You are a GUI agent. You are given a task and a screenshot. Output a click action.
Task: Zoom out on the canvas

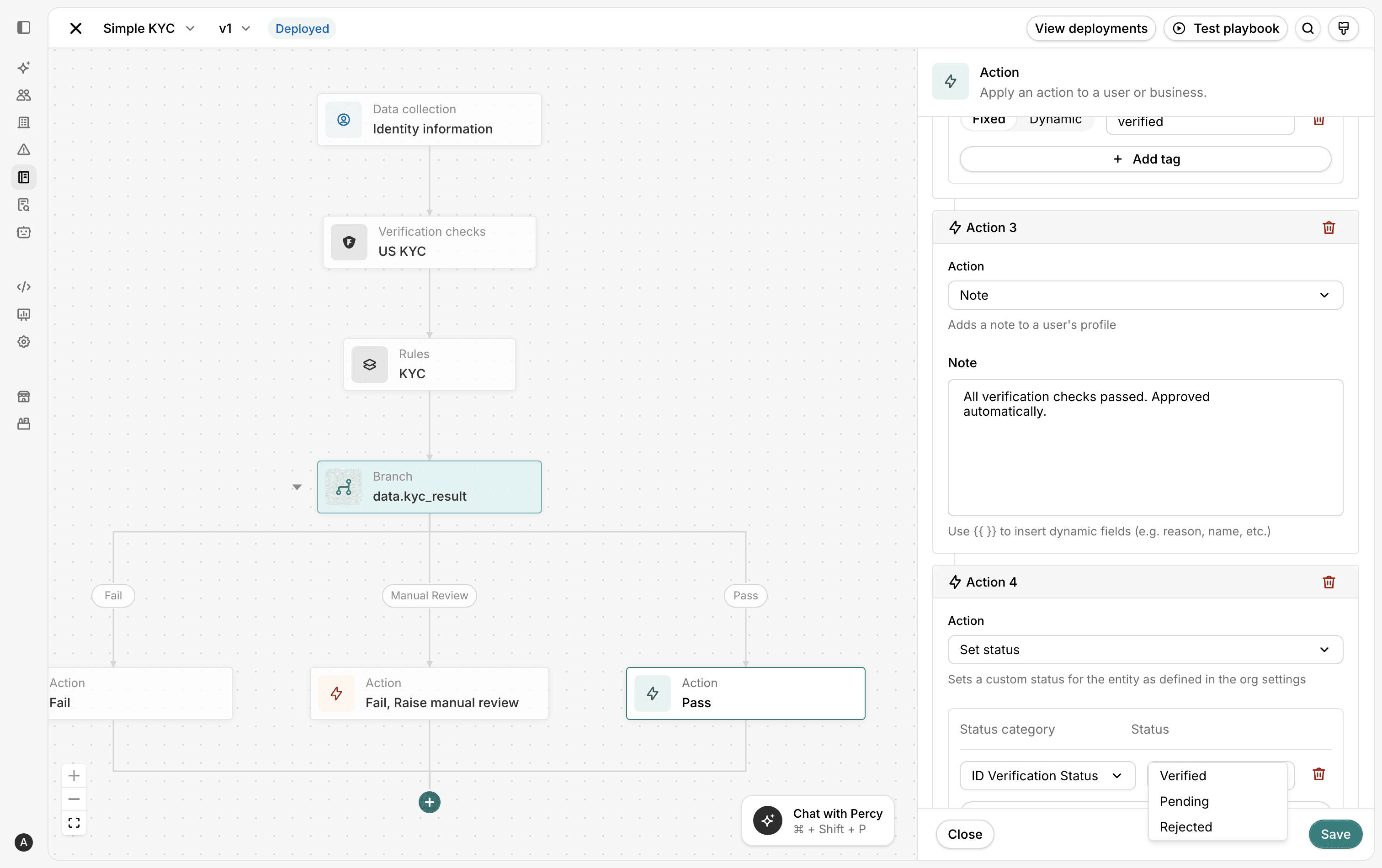(74, 799)
